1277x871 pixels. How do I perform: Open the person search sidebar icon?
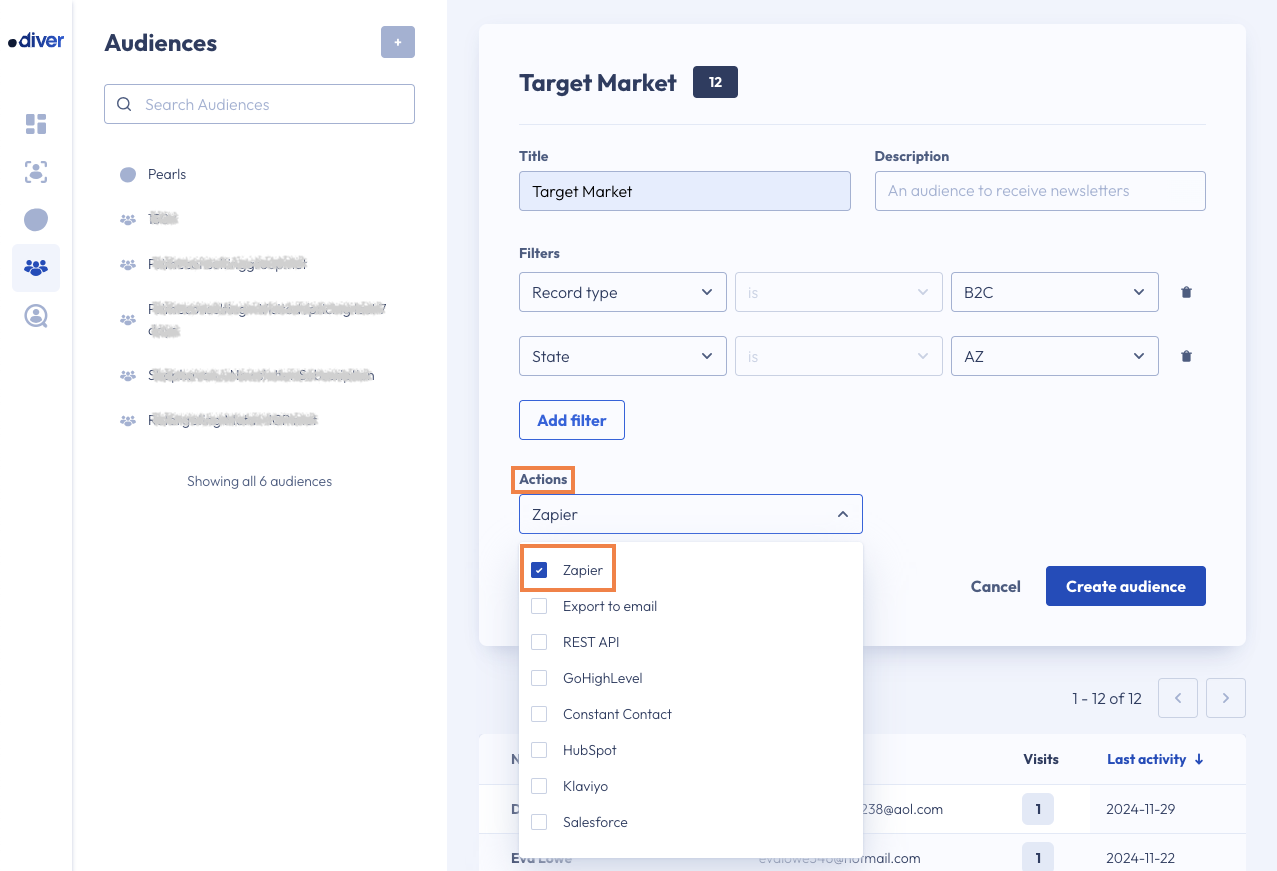tap(36, 317)
